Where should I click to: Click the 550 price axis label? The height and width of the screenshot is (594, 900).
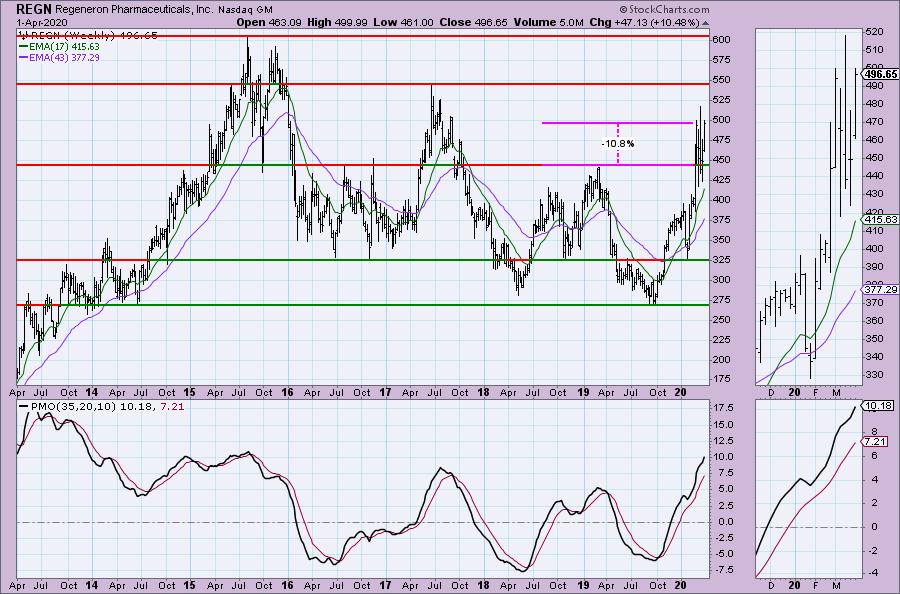click(722, 80)
